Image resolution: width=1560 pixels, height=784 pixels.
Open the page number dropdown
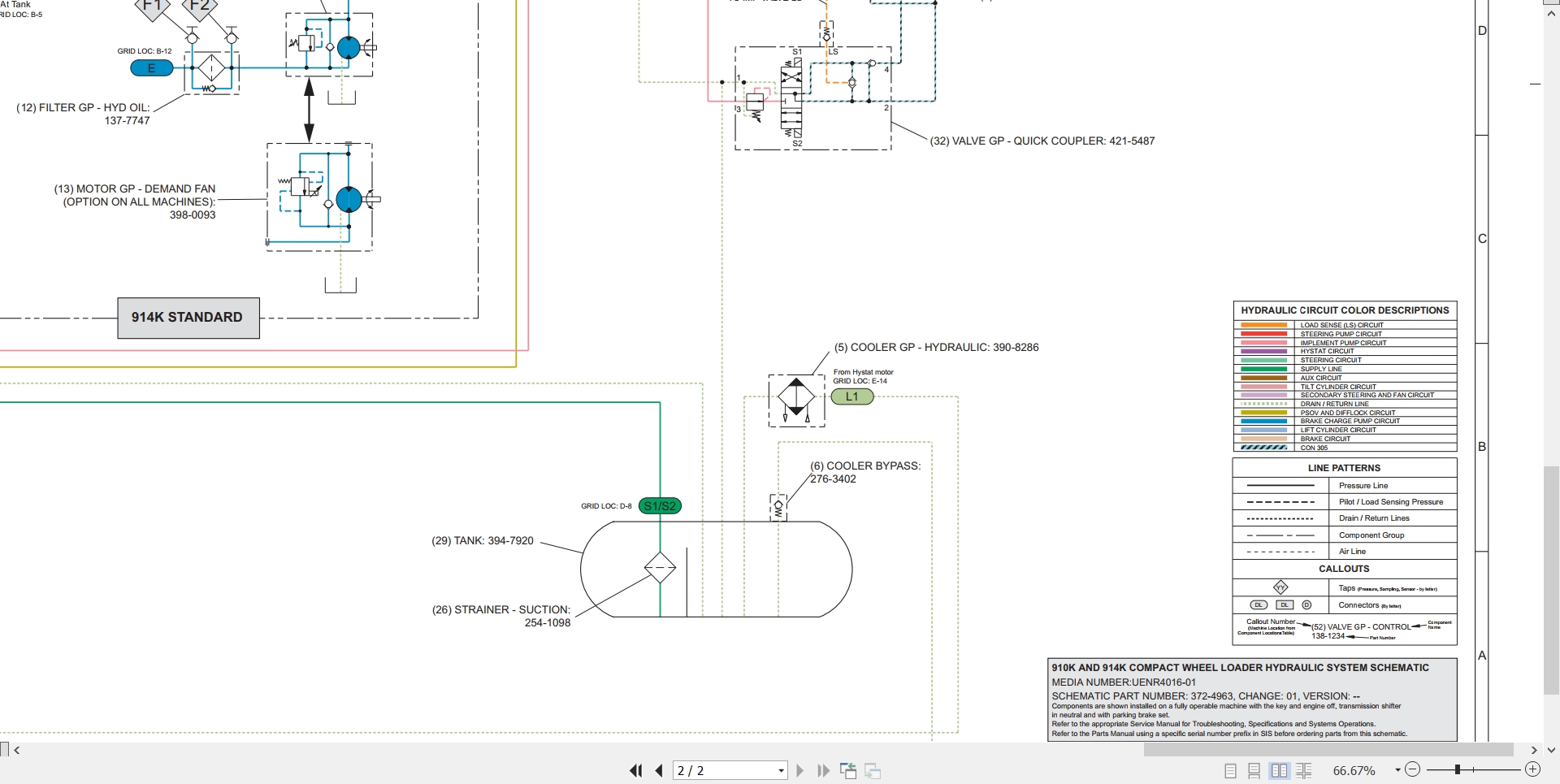781,770
